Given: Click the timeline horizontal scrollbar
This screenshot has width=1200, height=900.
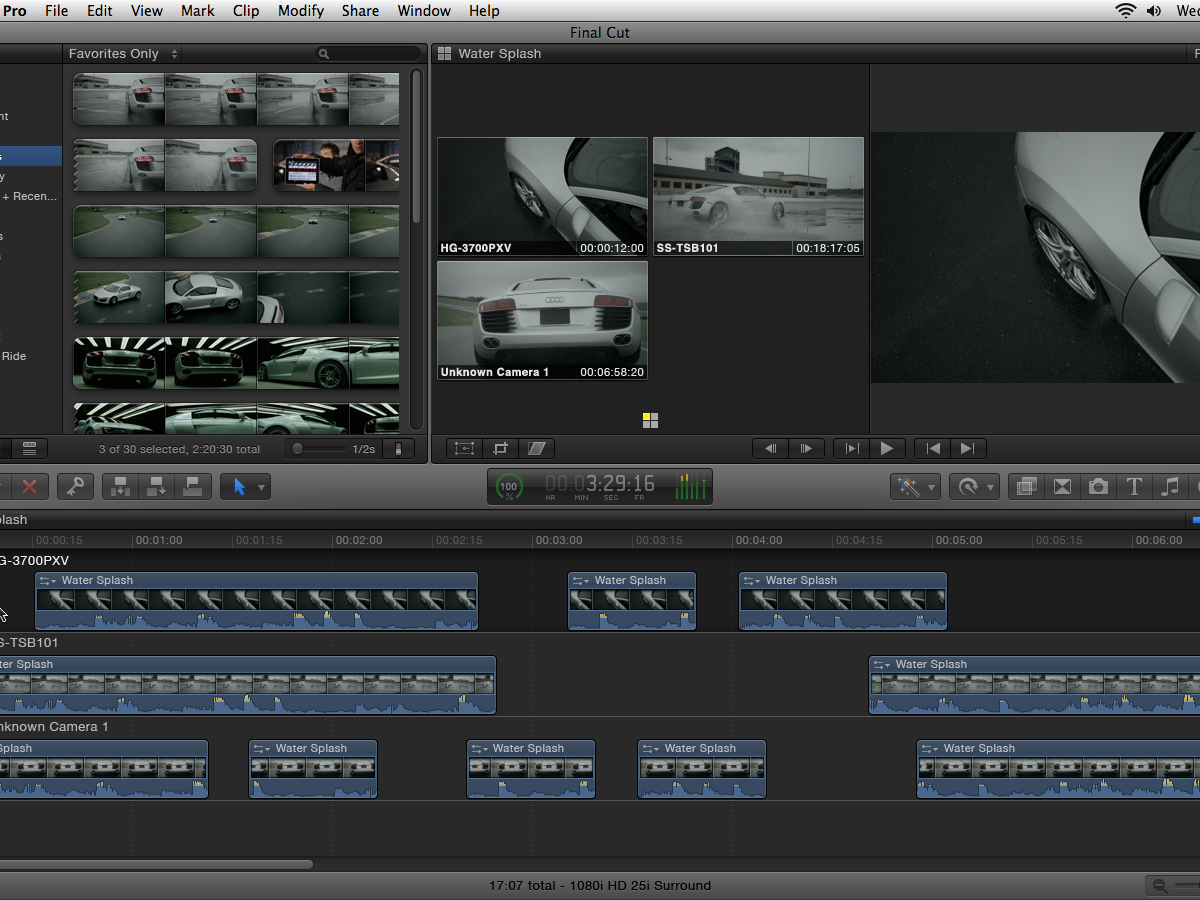Looking at the screenshot, I should click(156, 865).
